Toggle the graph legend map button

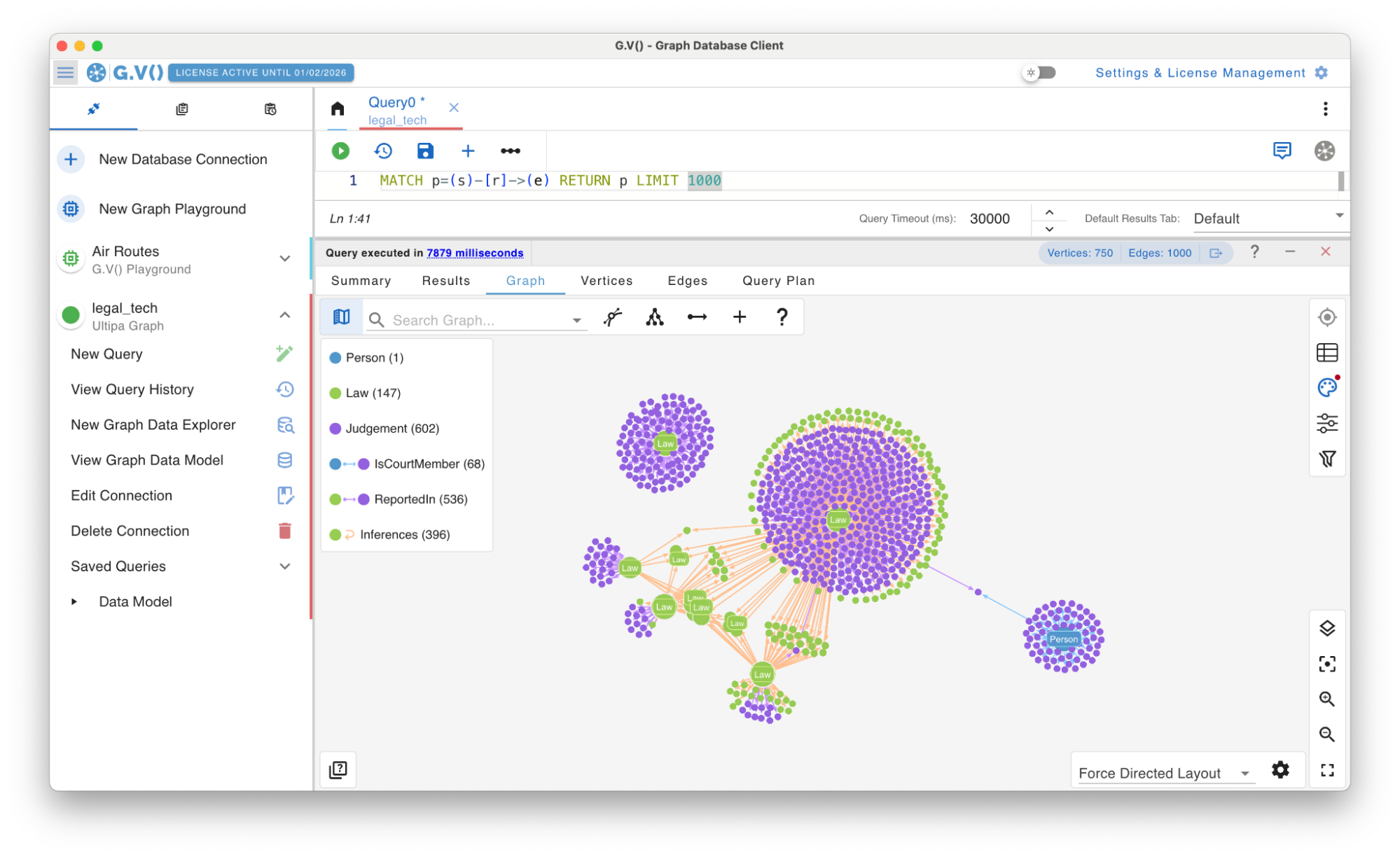[341, 317]
